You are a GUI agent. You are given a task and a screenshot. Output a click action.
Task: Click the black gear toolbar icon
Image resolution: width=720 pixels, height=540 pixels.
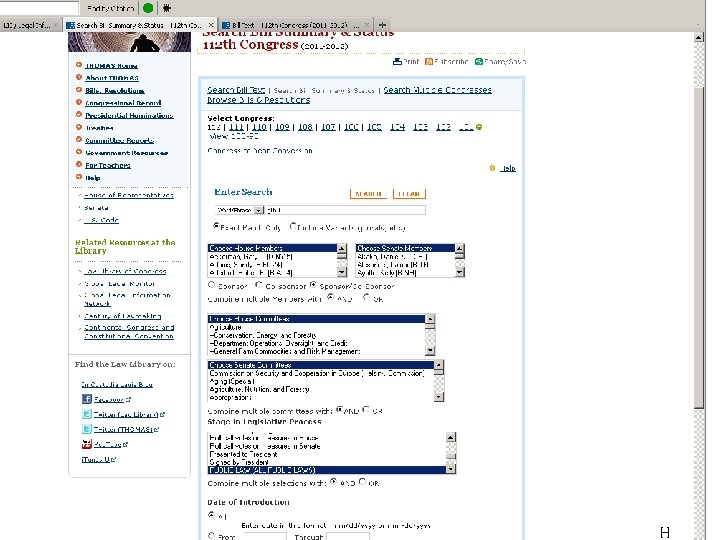(167, 8)
